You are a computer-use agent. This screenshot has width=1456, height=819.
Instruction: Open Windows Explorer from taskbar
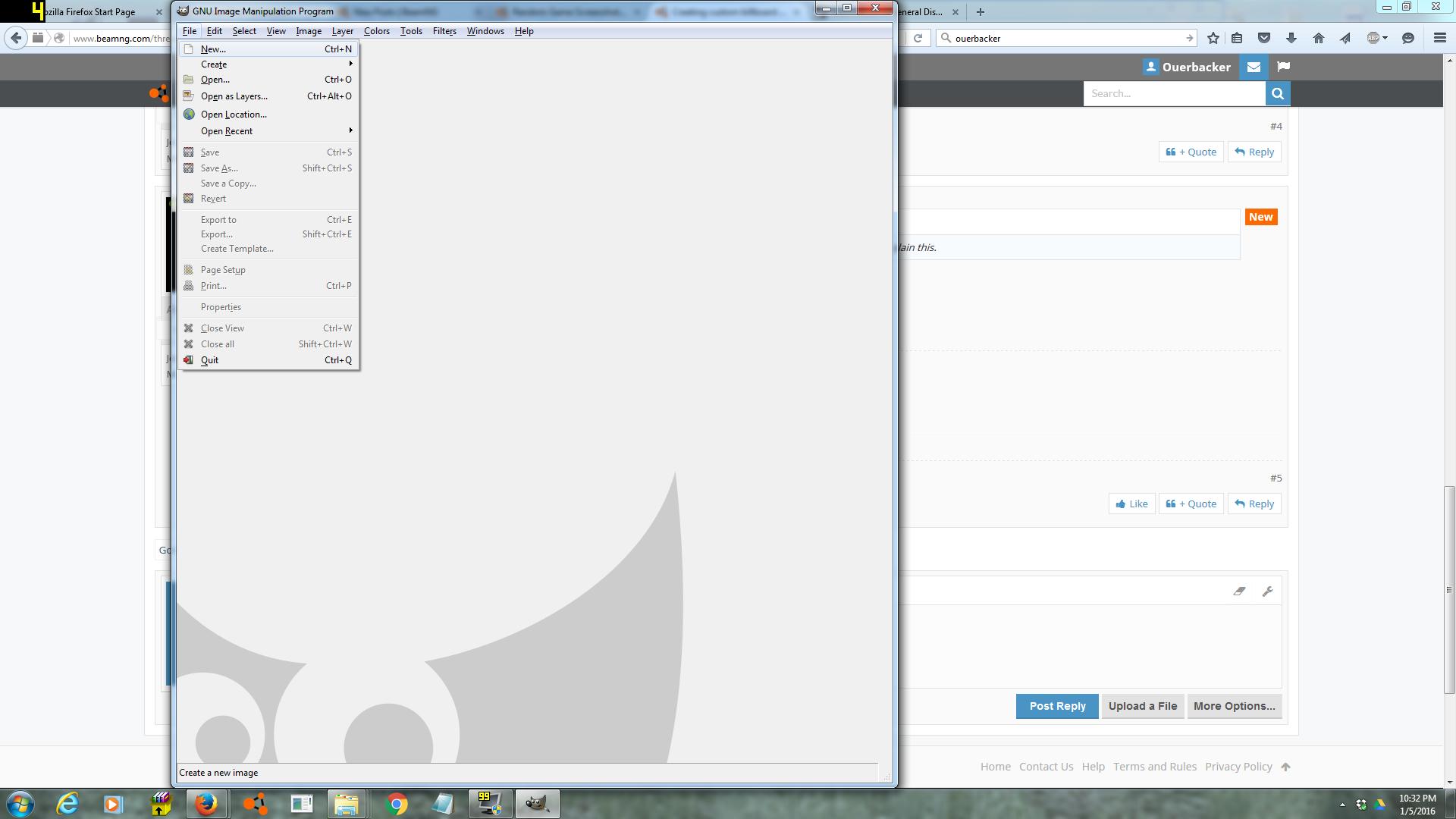(347, 804)
